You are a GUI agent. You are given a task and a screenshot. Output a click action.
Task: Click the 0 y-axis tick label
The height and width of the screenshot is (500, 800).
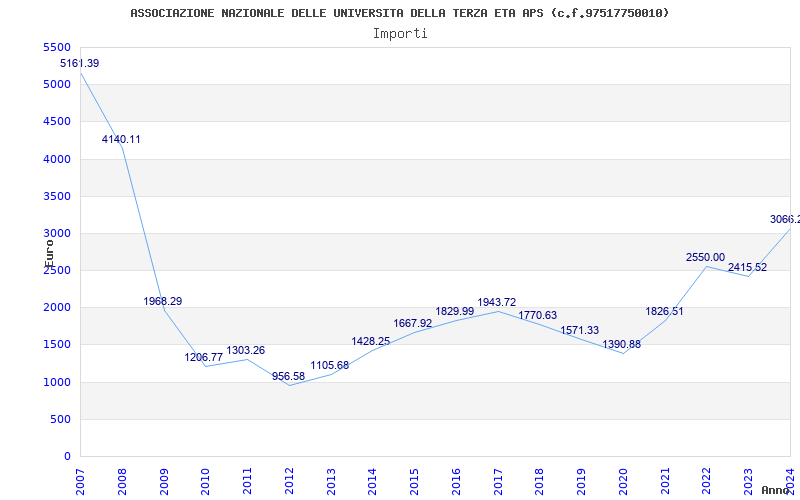tap(67, 457)
